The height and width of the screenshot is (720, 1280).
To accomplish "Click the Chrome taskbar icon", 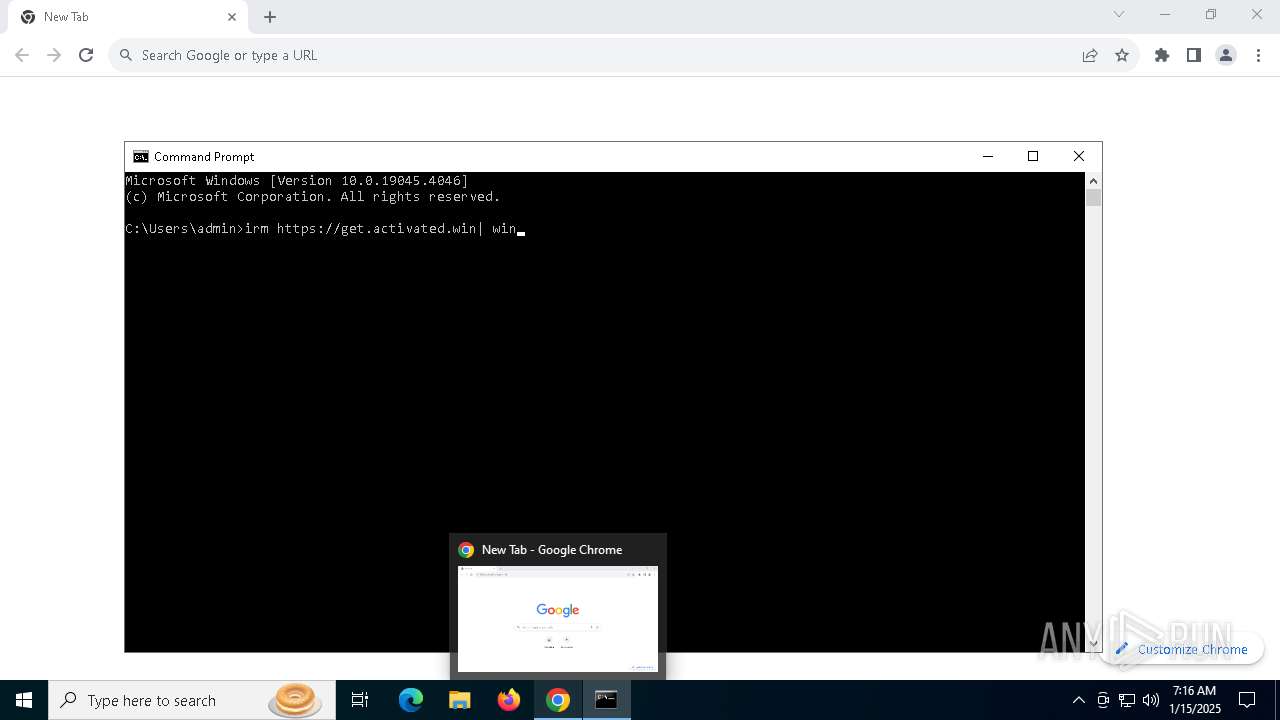I will click(x=558, y=700).
